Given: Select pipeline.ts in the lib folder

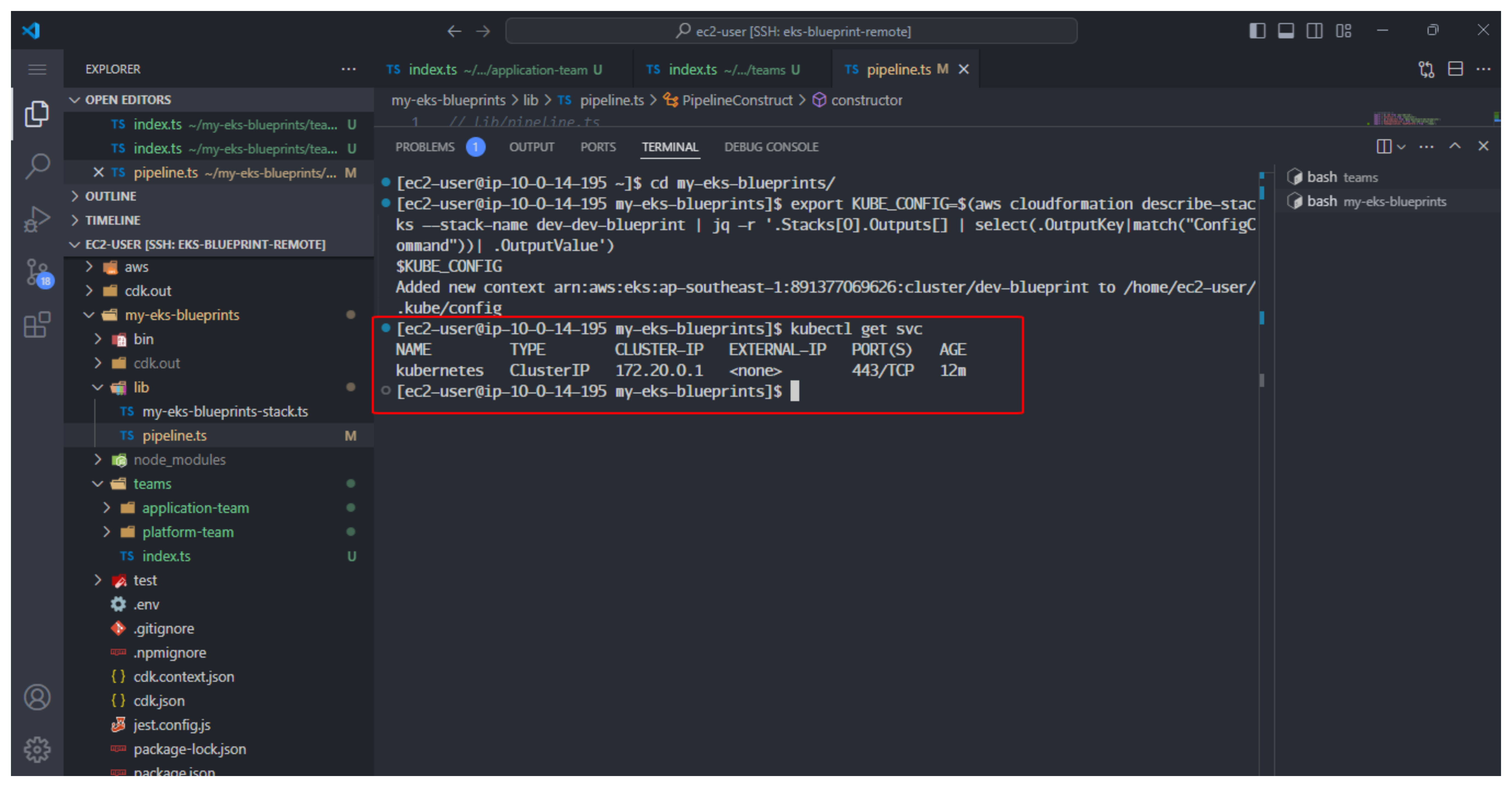Looking at the screenshot, I should pos(218,435).
